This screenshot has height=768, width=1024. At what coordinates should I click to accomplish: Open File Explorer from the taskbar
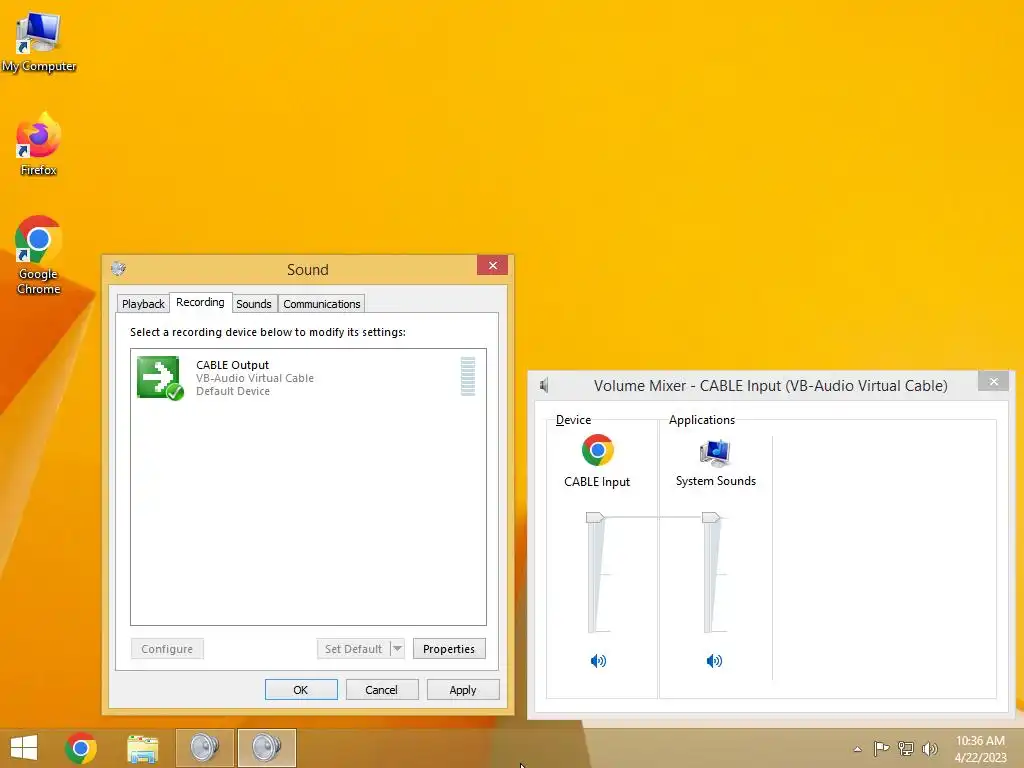[142, 748]
